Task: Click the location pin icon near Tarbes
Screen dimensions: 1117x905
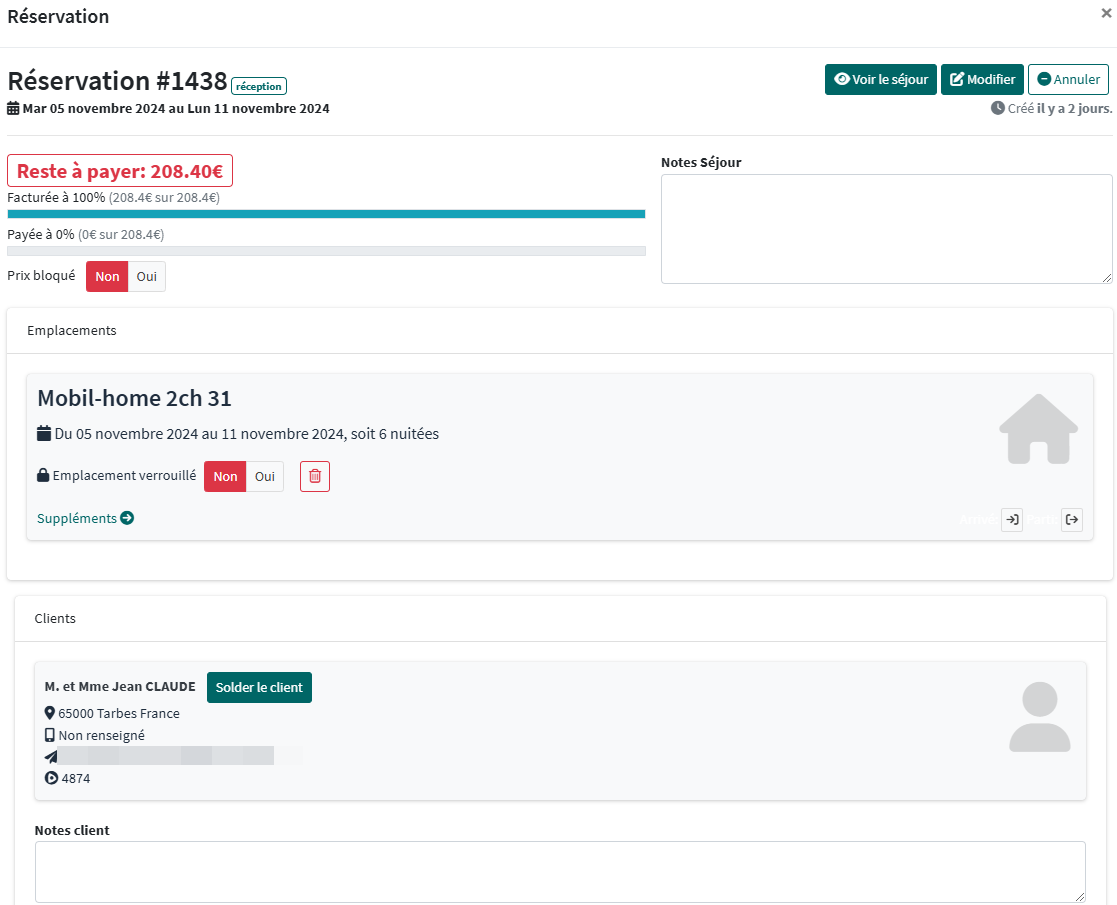Action: (50, 714)
